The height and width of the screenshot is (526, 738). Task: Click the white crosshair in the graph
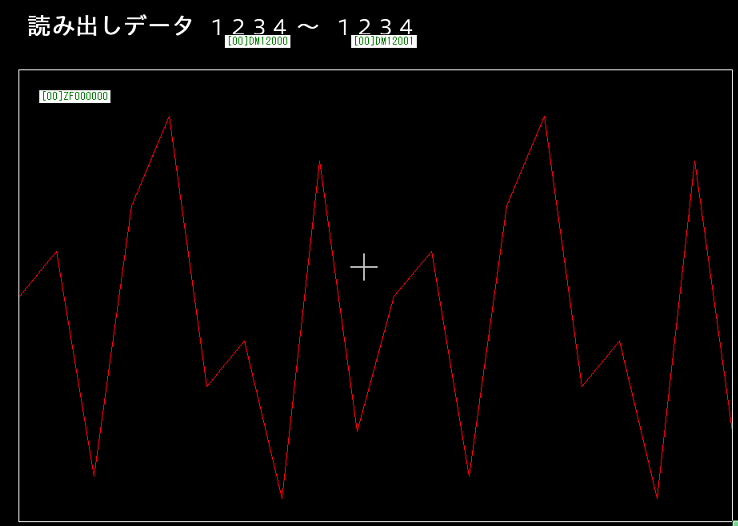364,267
